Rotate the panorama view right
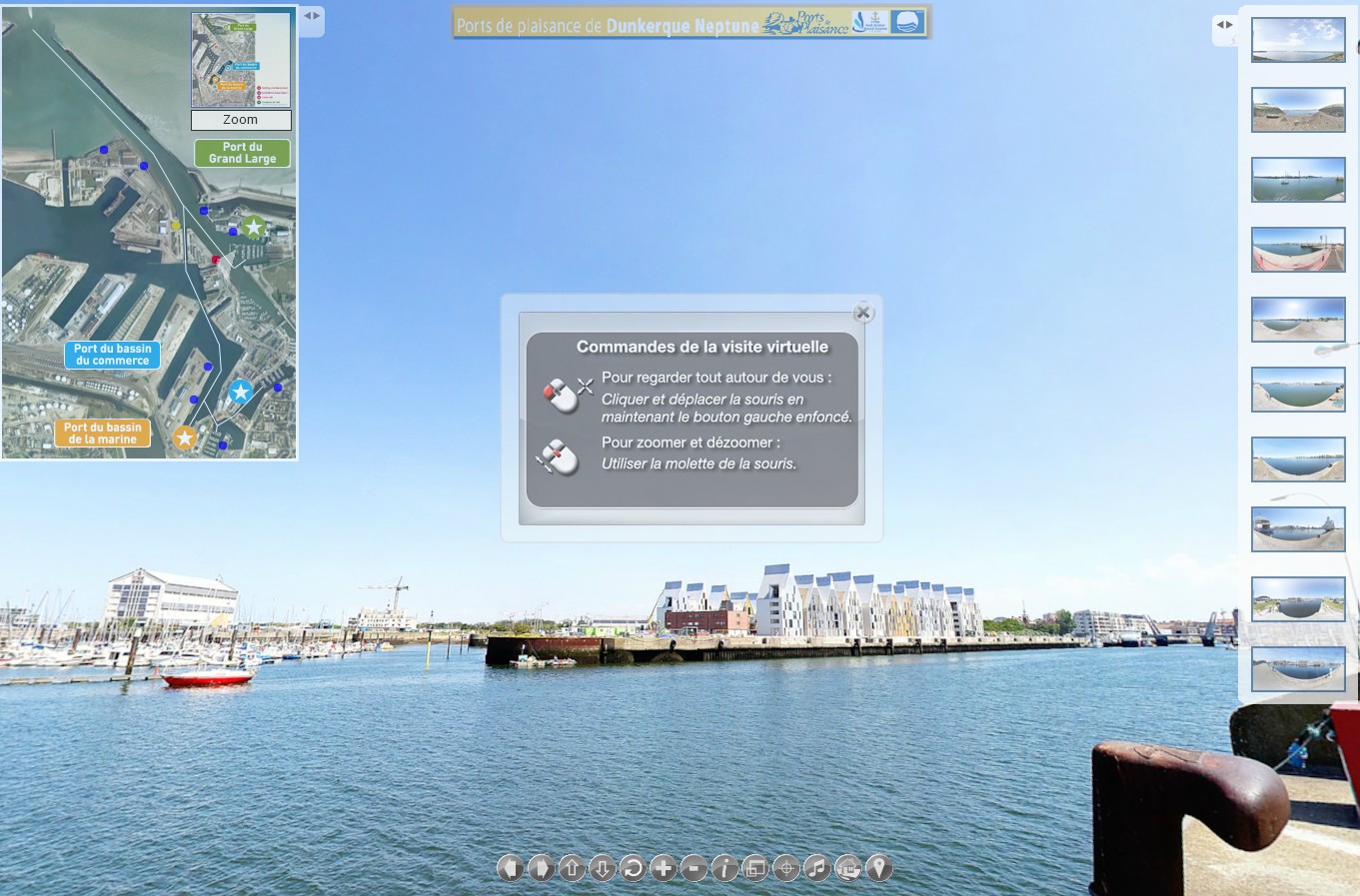Viewport: 1360px width, 896px height. (541, 868)
